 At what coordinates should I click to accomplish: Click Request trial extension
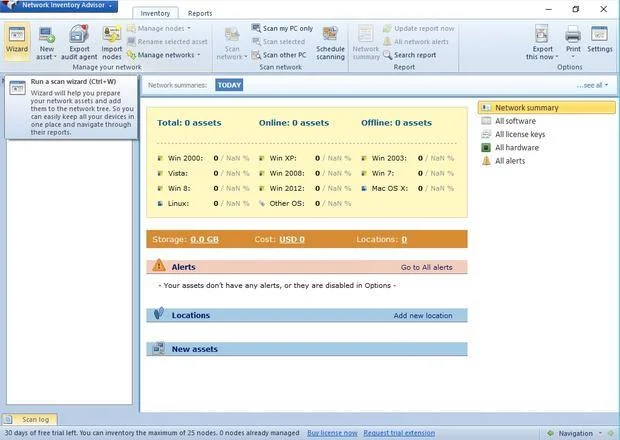click(399, 433)
